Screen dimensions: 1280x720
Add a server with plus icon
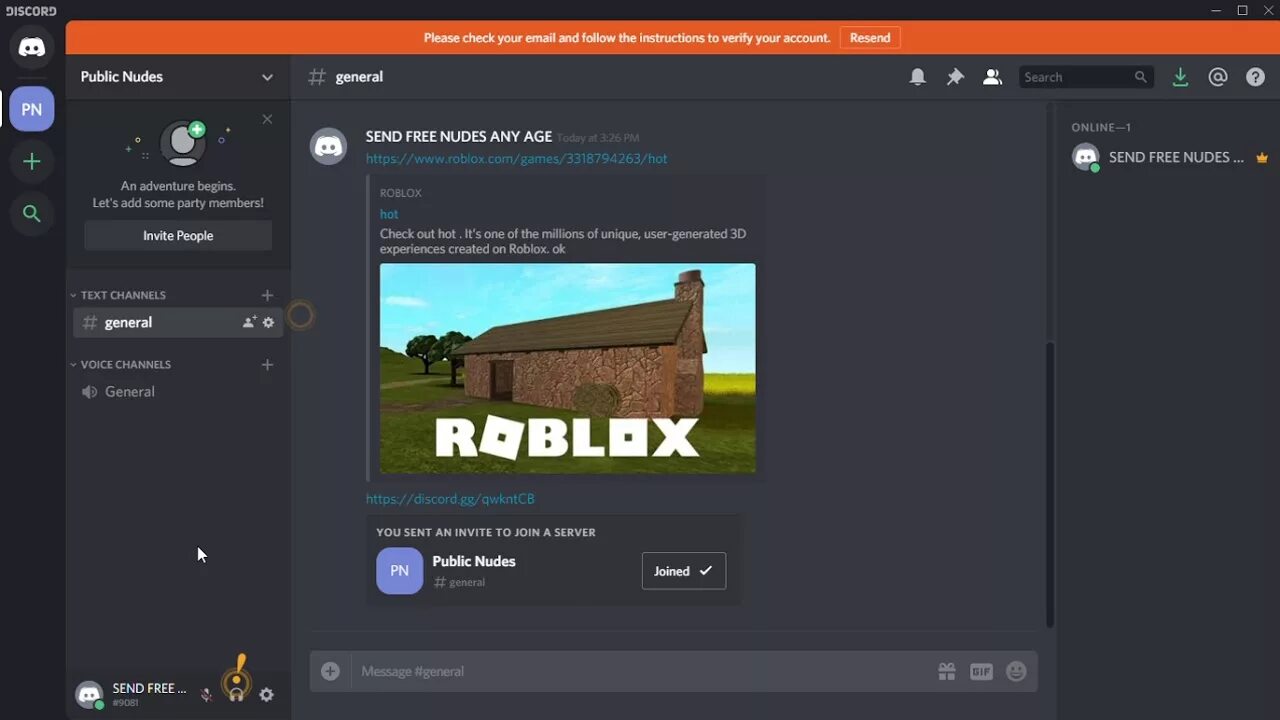[32, 161]
